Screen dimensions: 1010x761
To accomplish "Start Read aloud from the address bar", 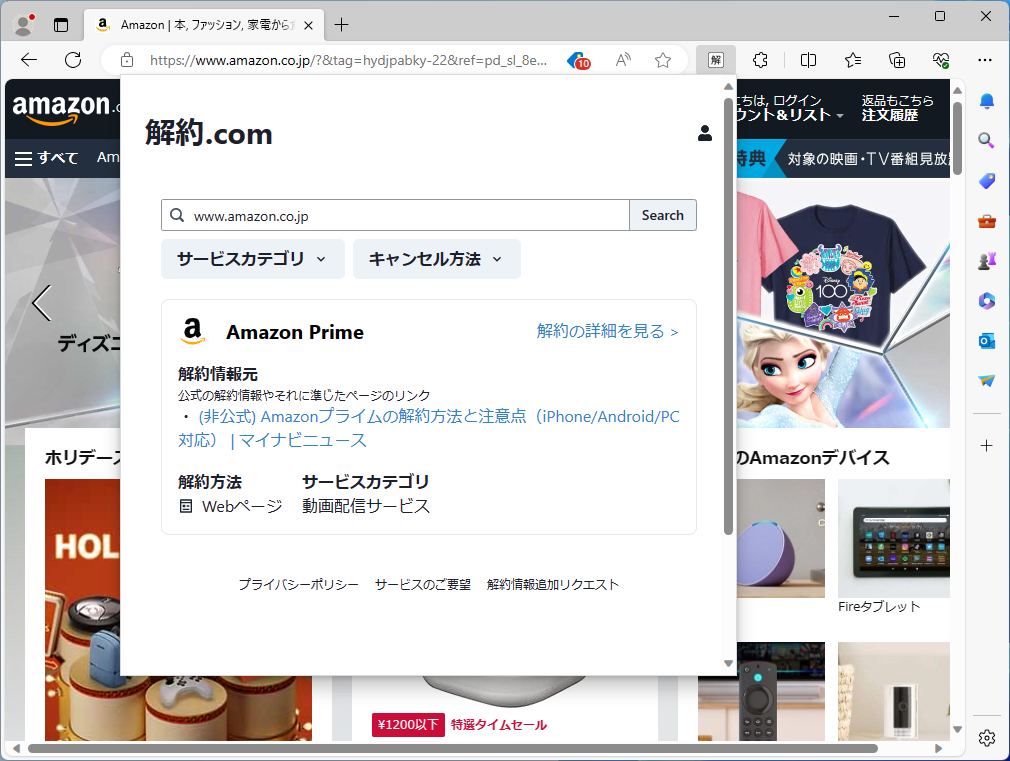I will [623, 60].
